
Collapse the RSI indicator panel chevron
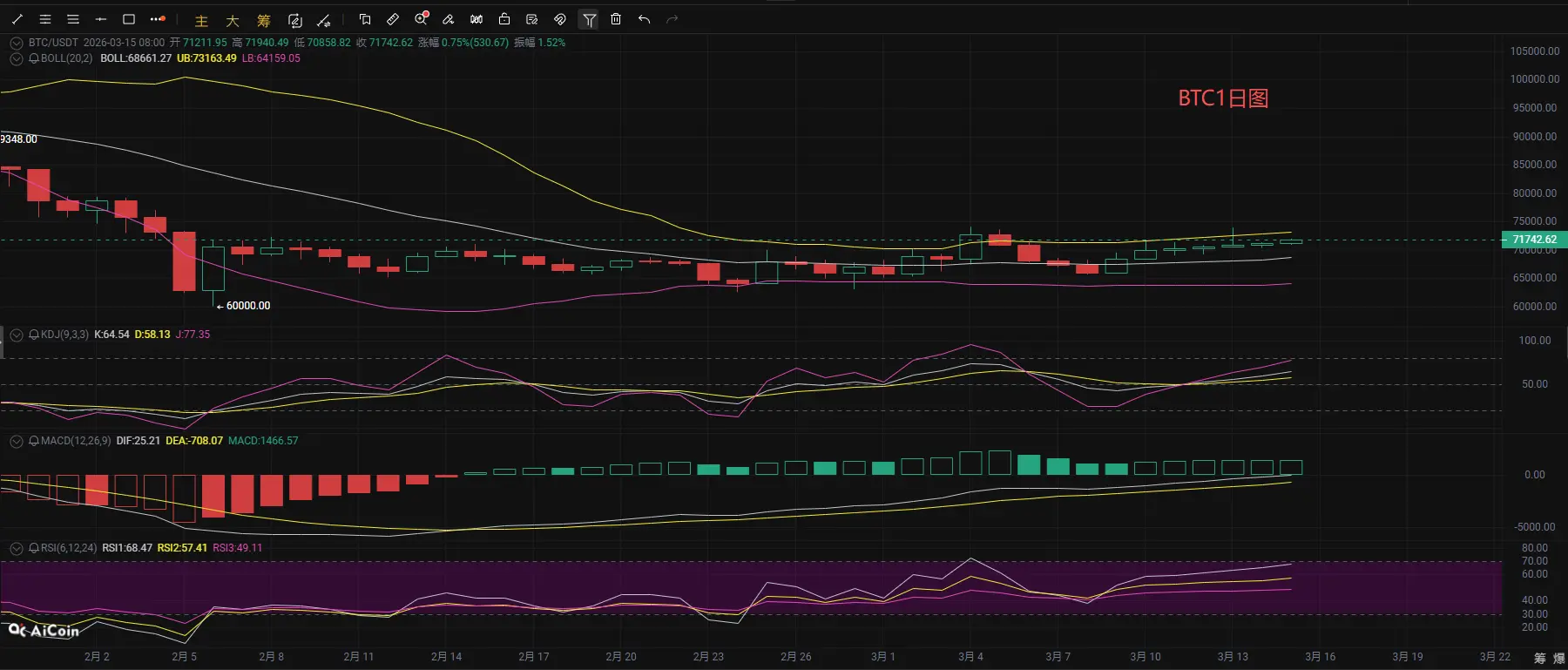[16, 548]
